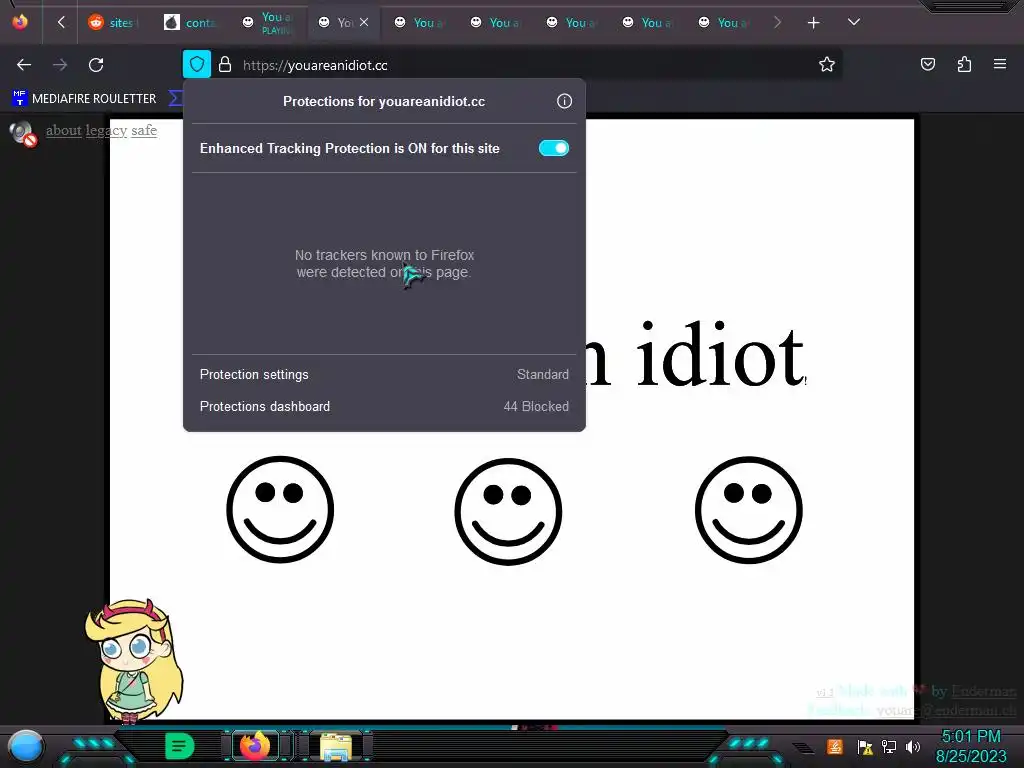This screenshot has height=768, width=1024.
Task: Open the "safe" link on the page
Action: (144, 131)
